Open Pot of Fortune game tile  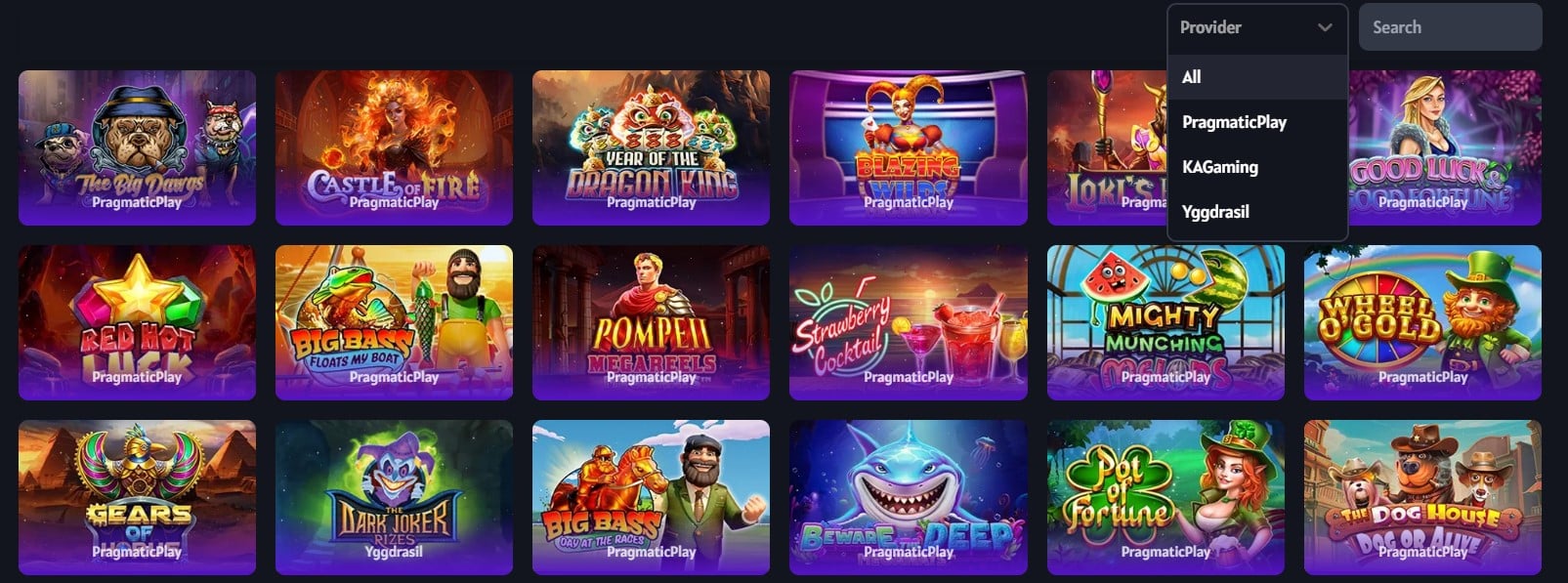[x=1165, y=497]
